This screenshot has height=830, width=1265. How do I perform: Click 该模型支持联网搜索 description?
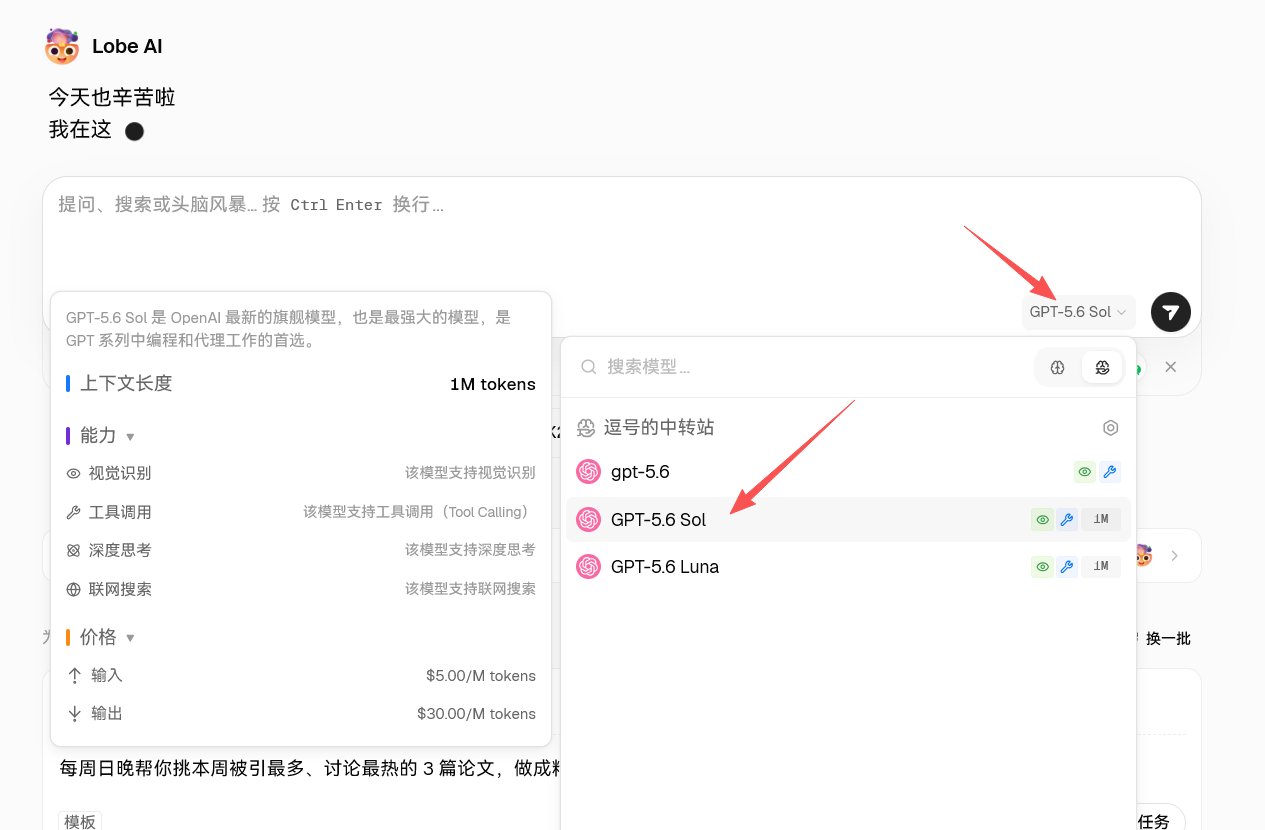470,589
